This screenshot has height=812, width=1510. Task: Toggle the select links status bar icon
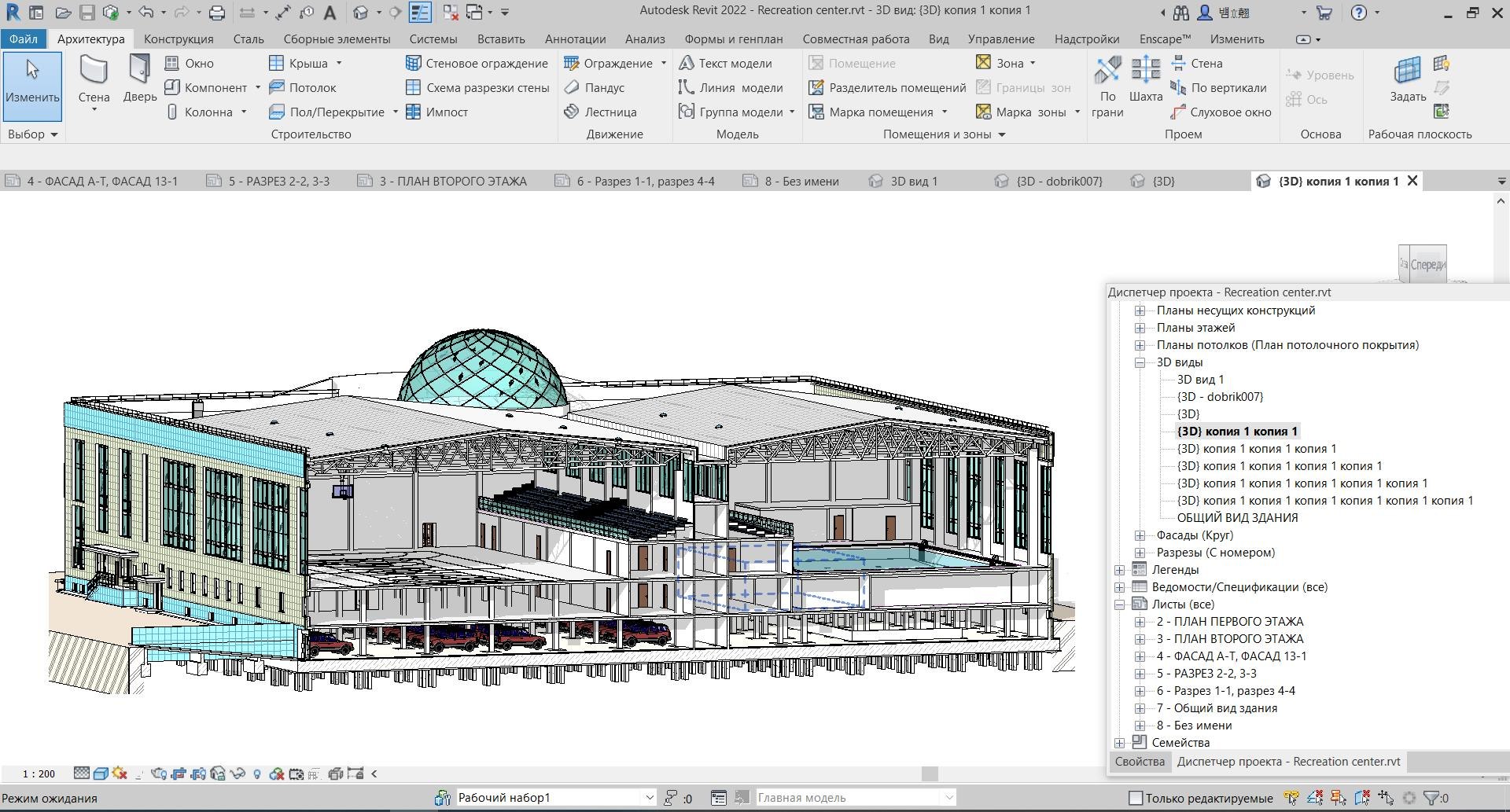(x=1291, y=798)
